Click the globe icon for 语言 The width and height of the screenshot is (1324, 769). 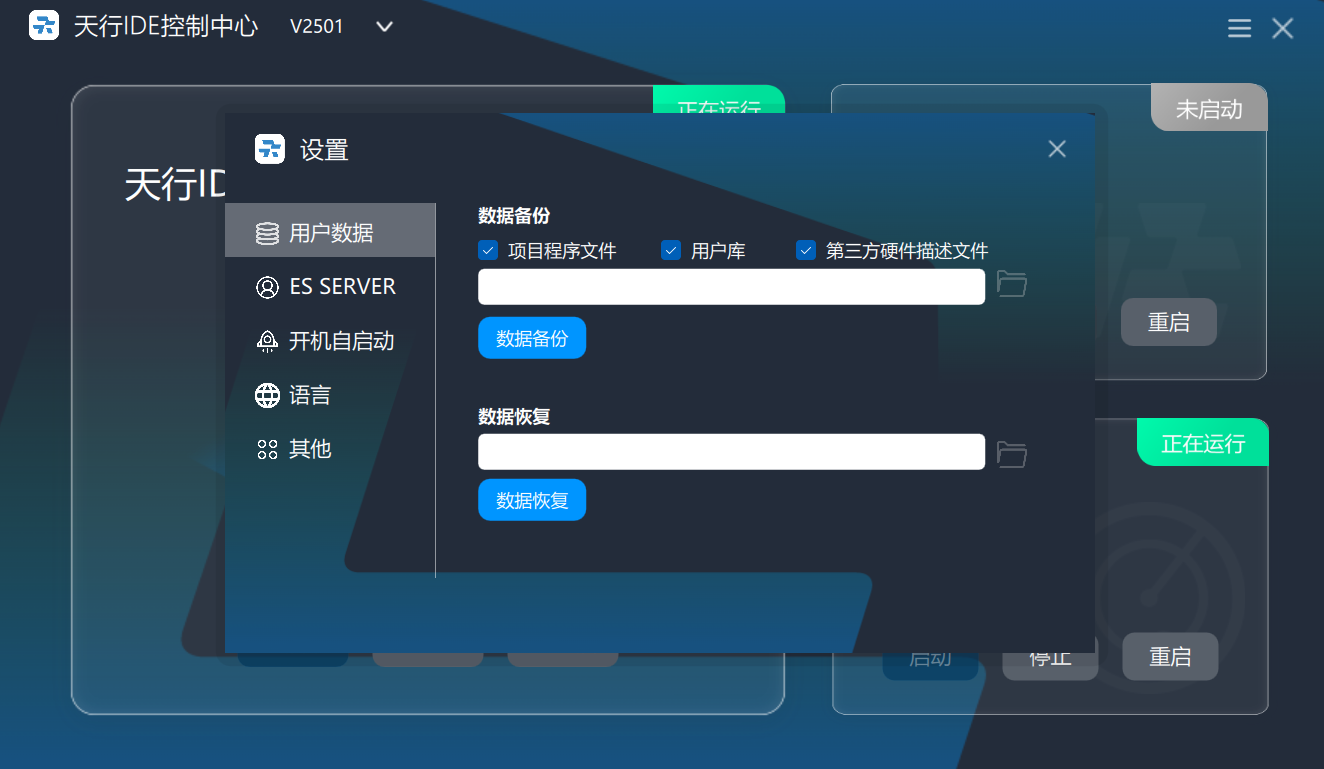(267, 395)
